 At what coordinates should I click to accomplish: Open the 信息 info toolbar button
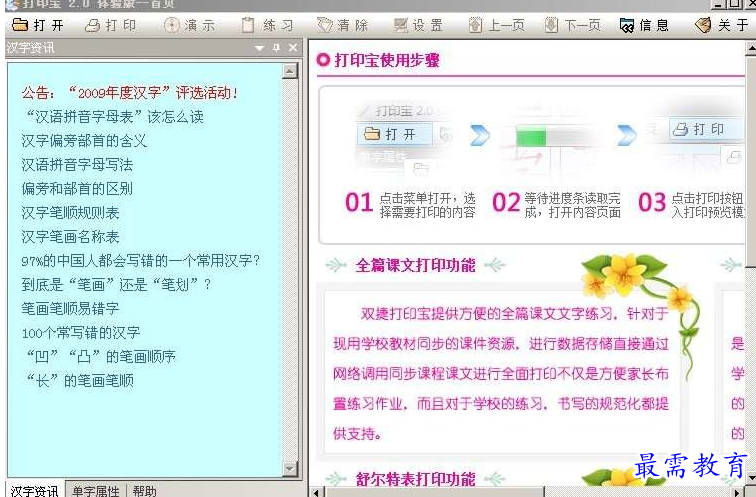click(644, 25)
